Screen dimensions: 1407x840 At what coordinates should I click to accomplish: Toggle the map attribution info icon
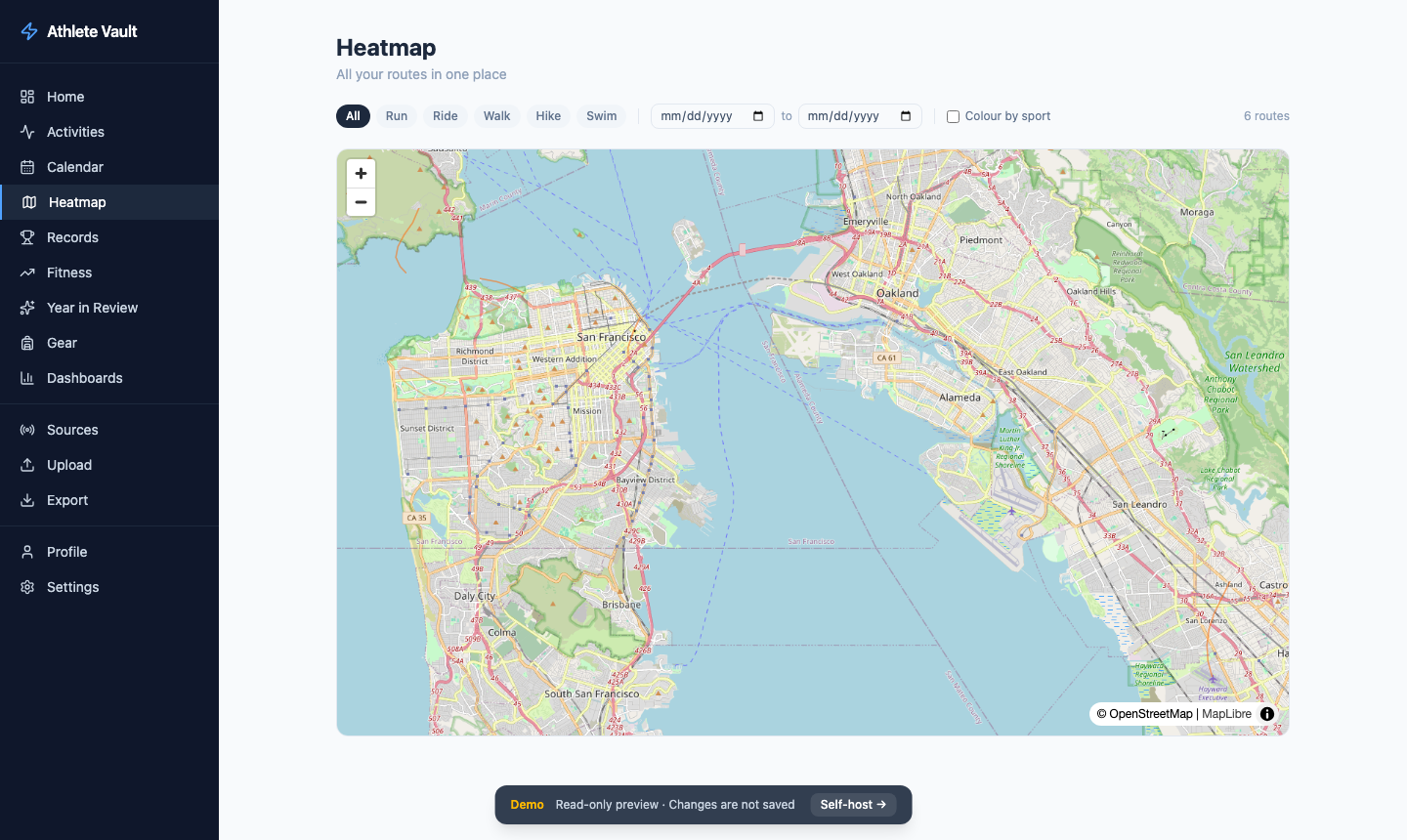point(1267,714)
